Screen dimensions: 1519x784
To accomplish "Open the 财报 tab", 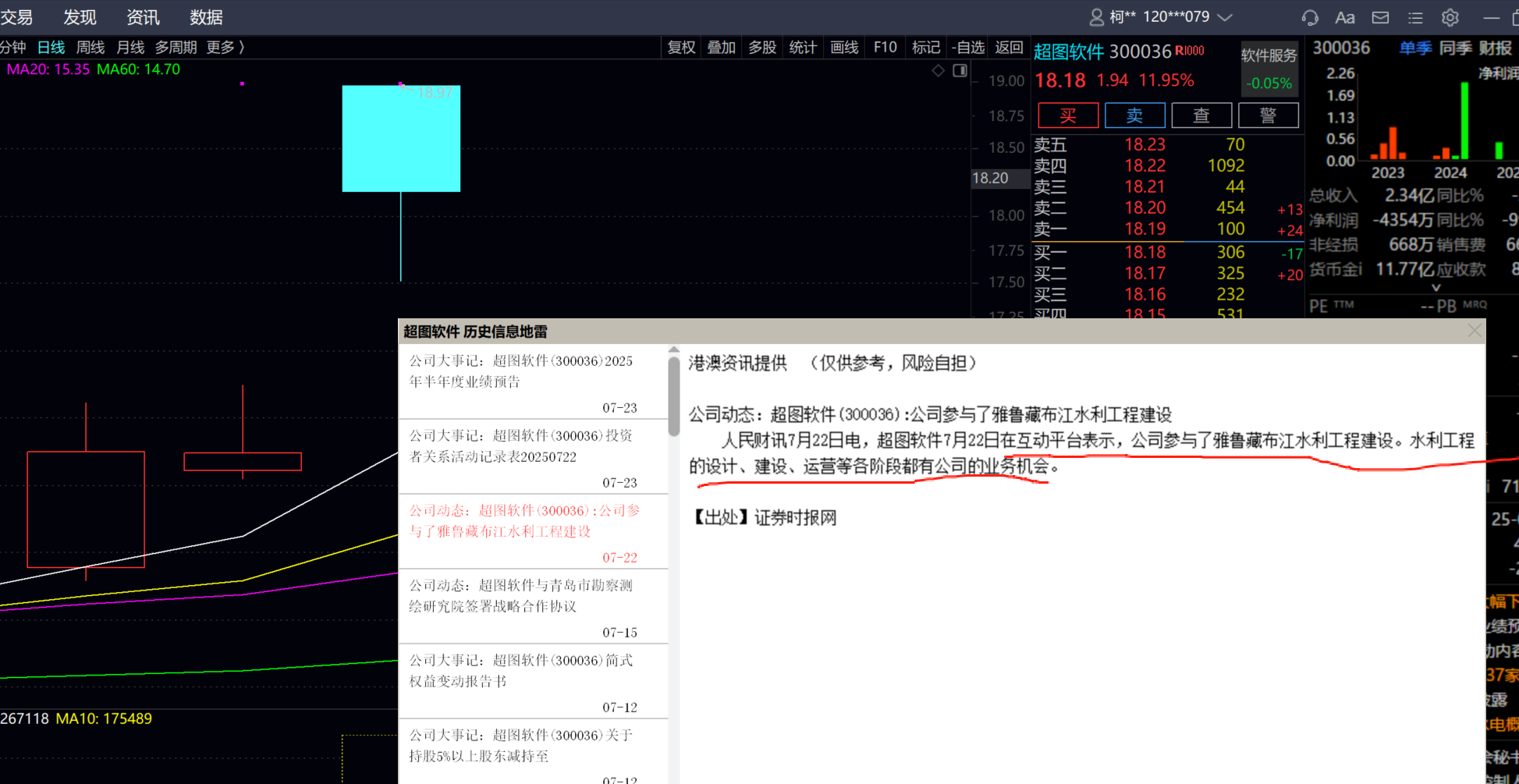I will [1496, 48].
